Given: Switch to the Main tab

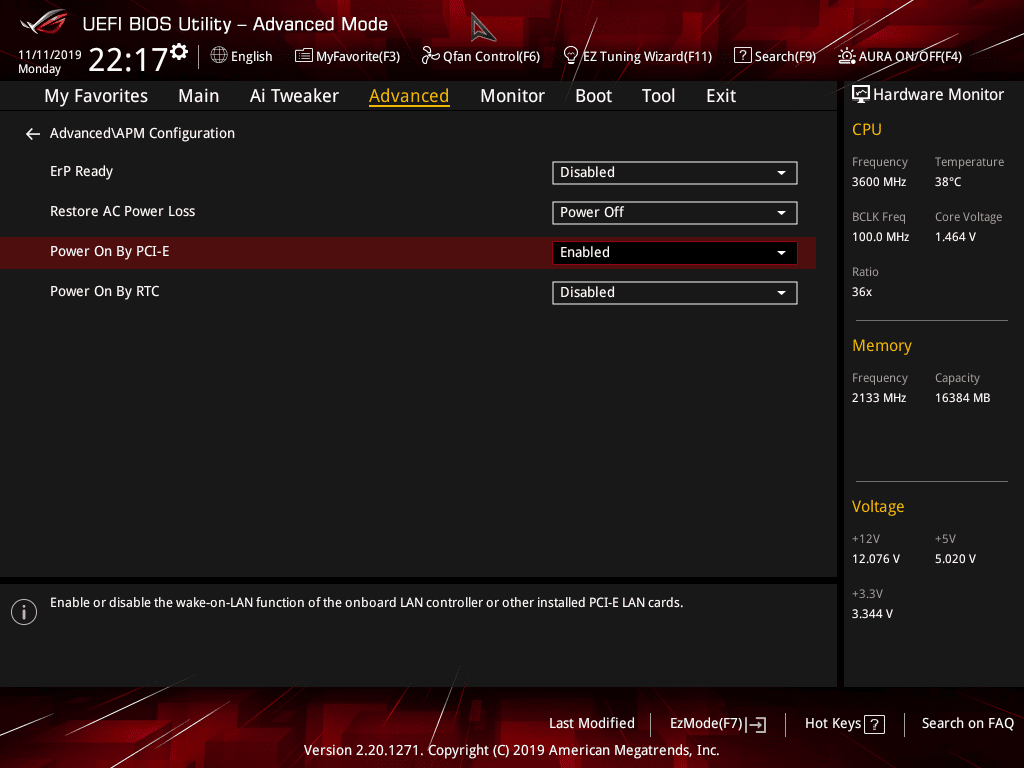Looking at the screenshot, I should coord(199,96).
